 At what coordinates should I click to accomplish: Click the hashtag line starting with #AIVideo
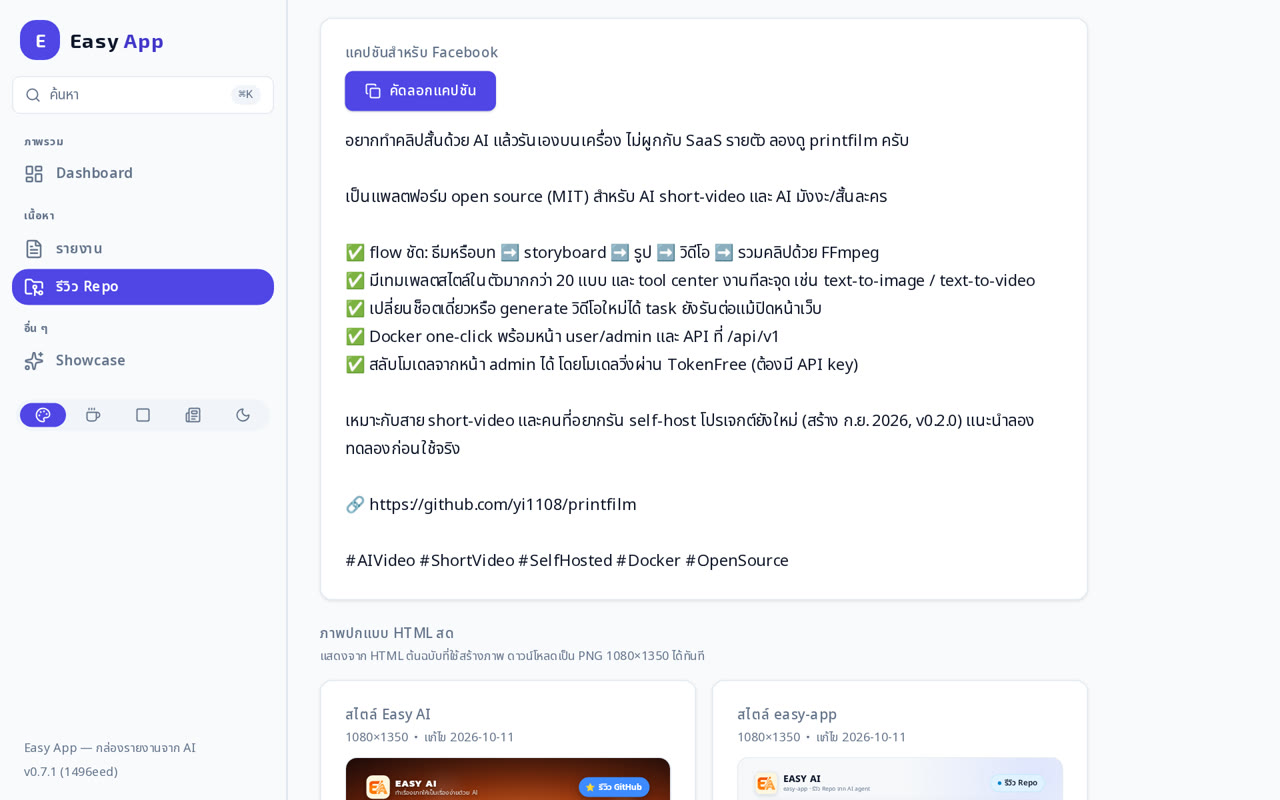pos(567,560)
